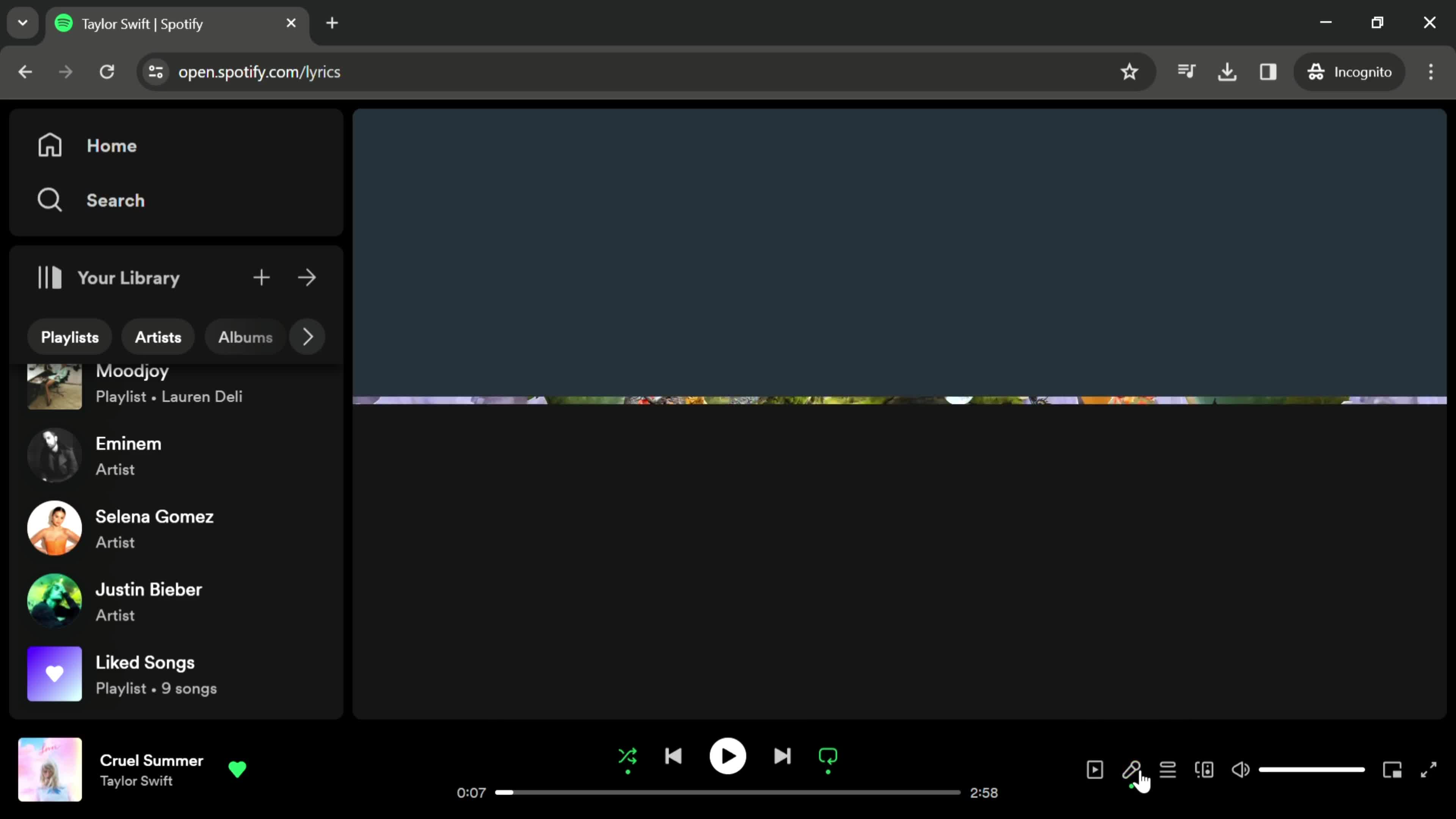Close the Spotify browser tab
Image resolution: width=1456 pixels, height=819 pixels.
(x=291, y=23)
